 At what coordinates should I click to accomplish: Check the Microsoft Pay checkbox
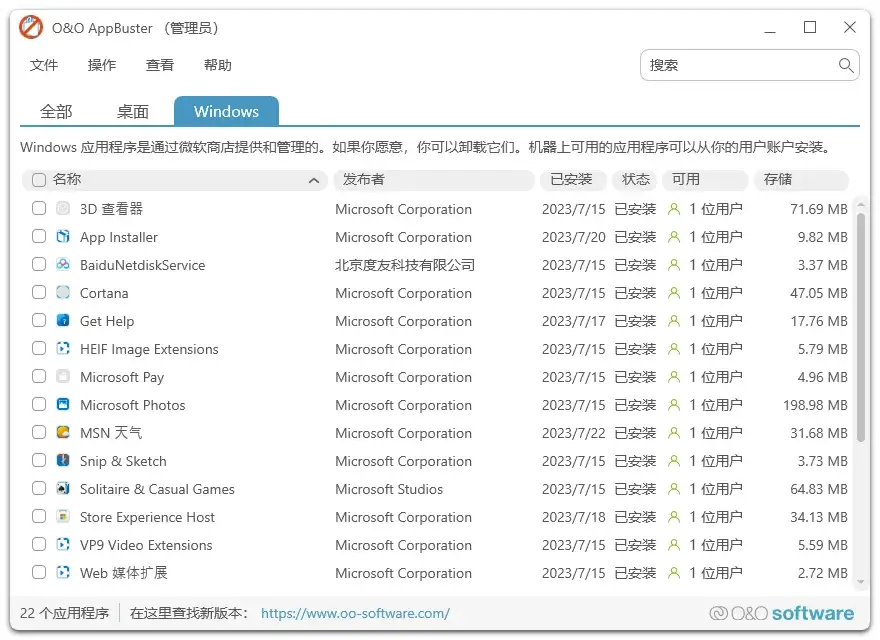(39, 376)
